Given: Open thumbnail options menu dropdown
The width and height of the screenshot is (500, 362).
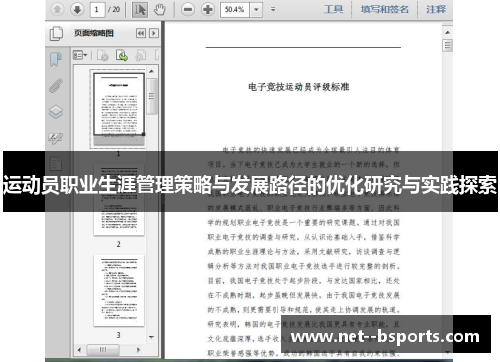Looking at the screenshot, I should pyautogui.click(x=80, y=55).
